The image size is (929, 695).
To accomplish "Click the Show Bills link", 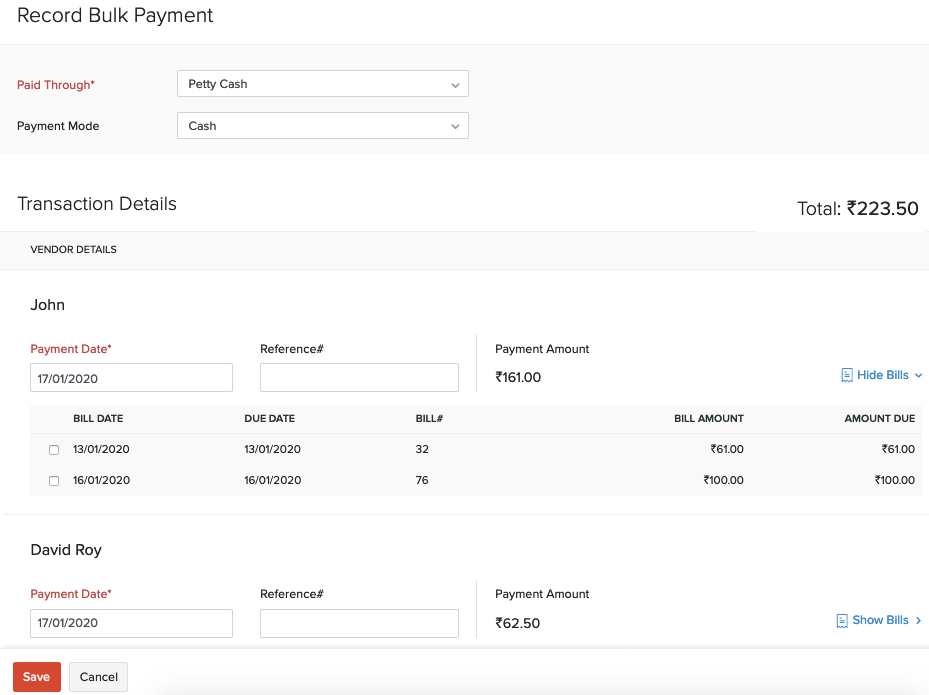I will coord(880,620).
